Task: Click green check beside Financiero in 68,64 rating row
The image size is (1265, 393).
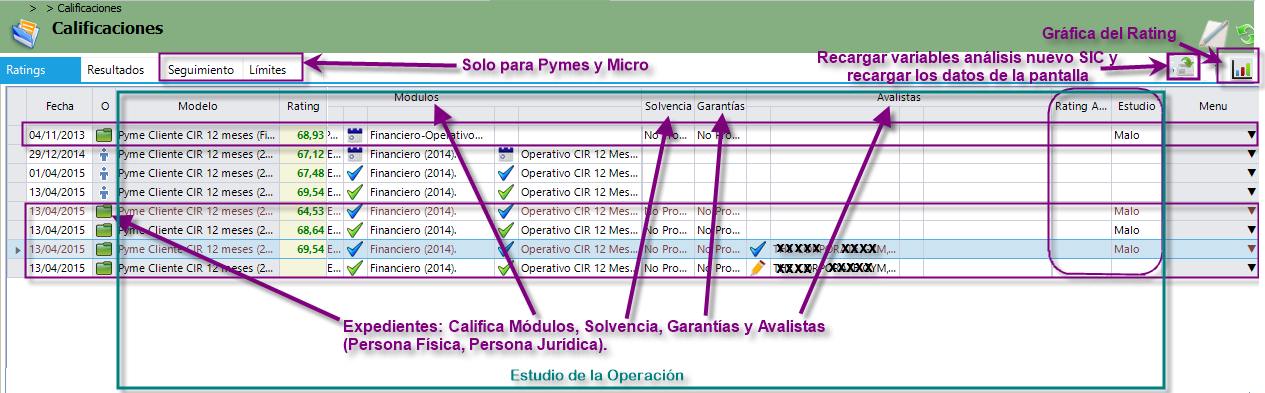Action: click(x=354, y=230)
